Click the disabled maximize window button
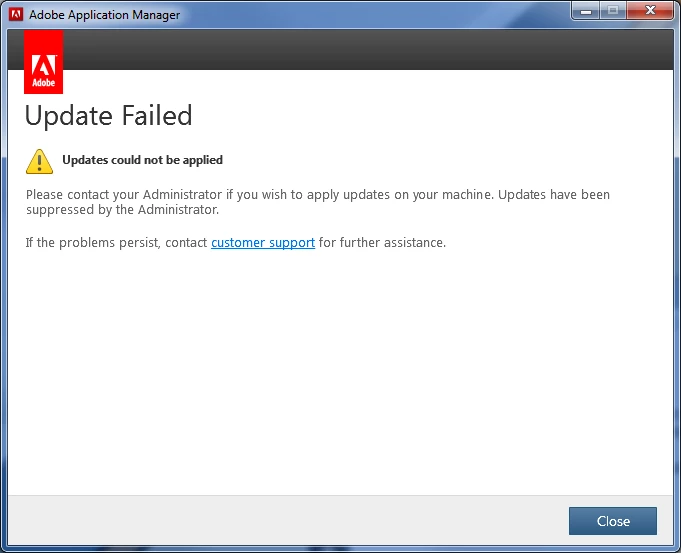The image size is (681, 553). tap(613, 11)
